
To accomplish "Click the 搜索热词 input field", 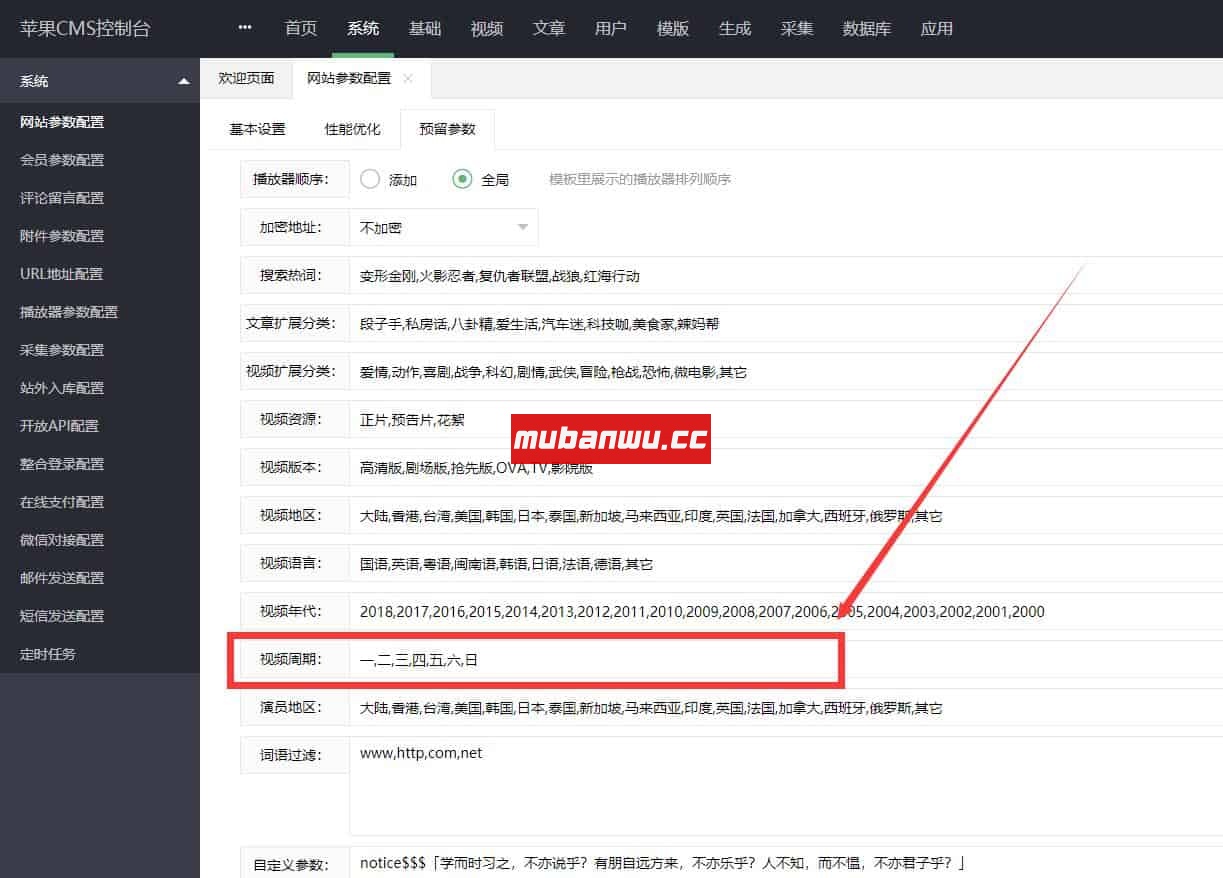I will 786,275.
